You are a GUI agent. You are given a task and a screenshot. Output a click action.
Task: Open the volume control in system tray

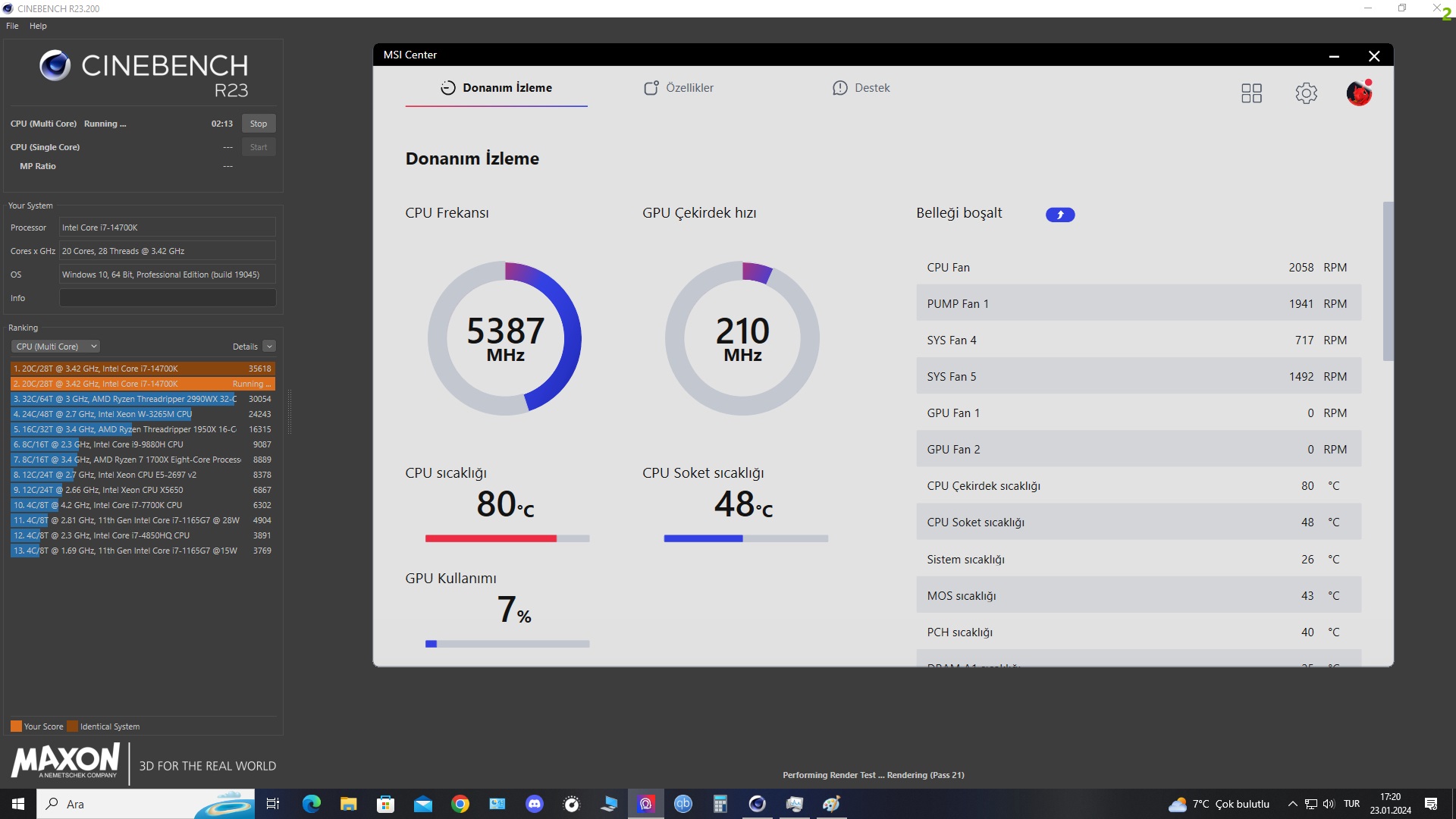(x=1329, y=804)
